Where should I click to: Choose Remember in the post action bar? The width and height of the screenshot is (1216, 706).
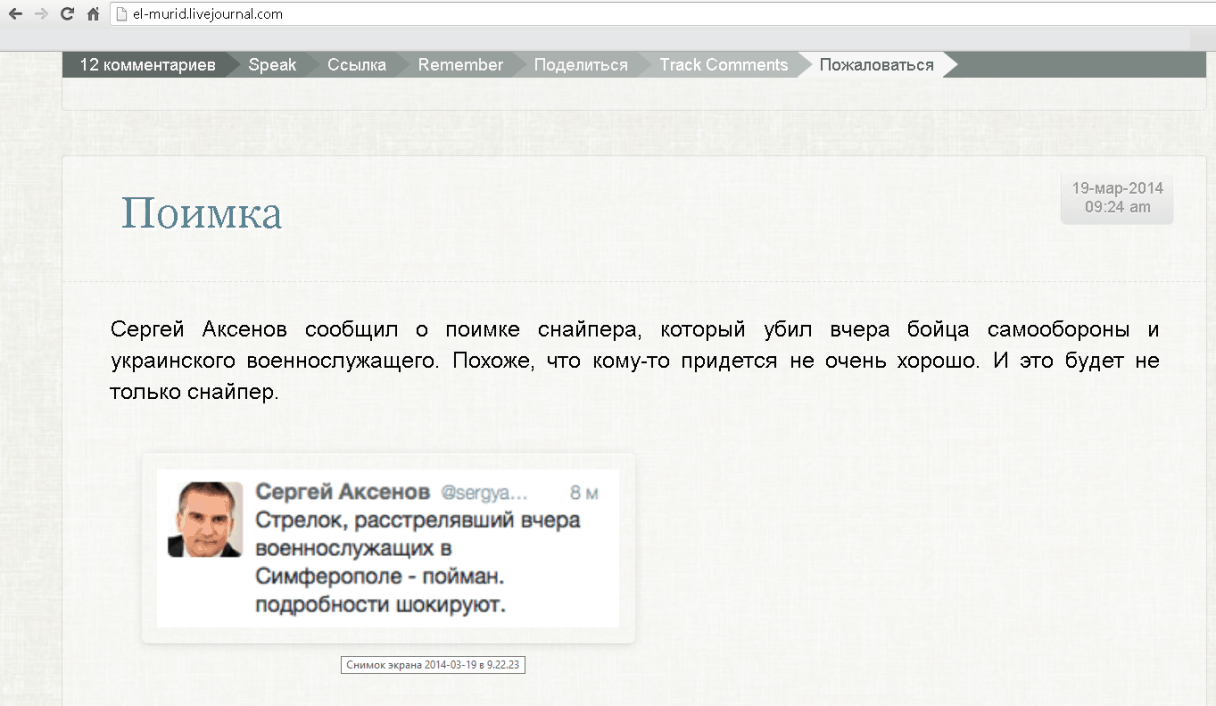click(460, 65)
